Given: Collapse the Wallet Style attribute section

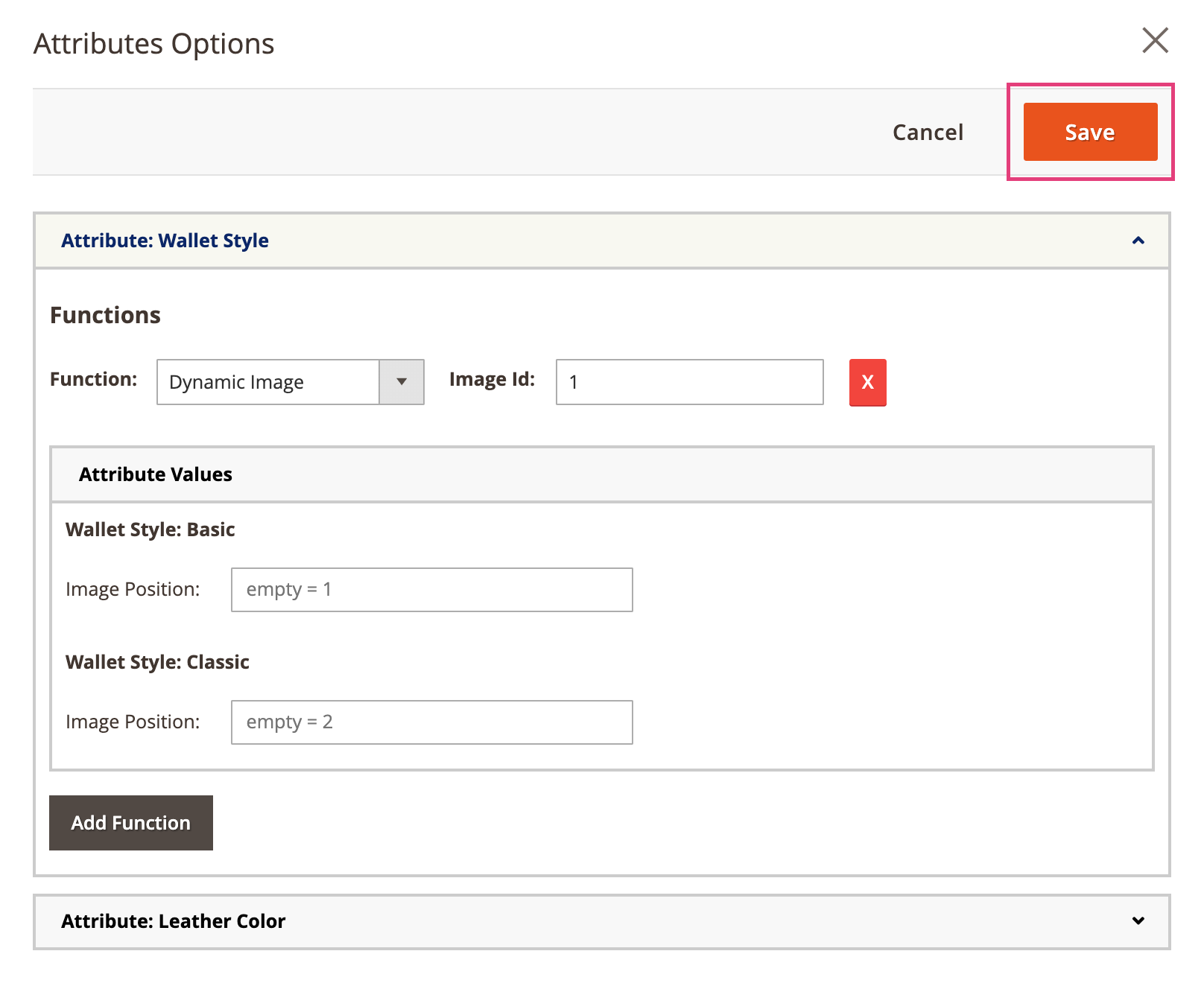Looking at the screenshot, I should pyautogui.click(x=1138, y=241).
